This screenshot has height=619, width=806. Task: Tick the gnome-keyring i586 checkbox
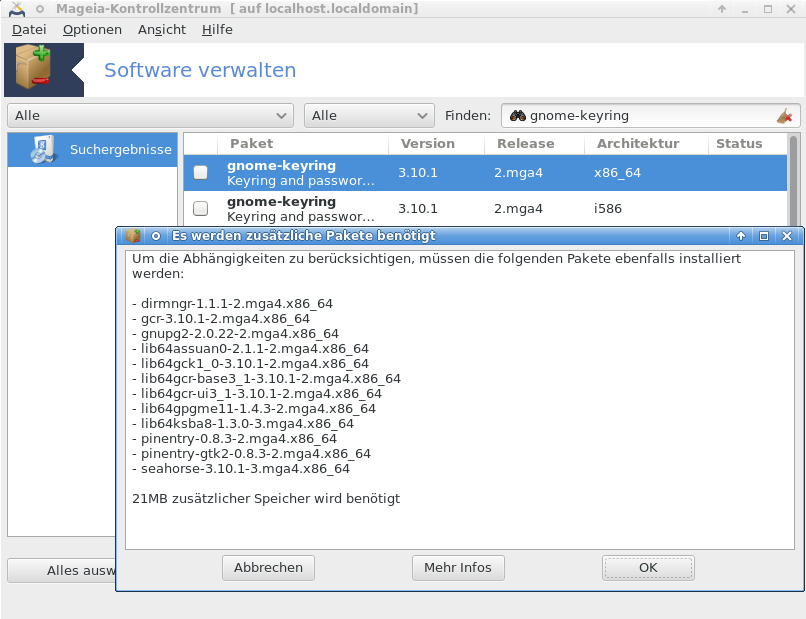200,208
